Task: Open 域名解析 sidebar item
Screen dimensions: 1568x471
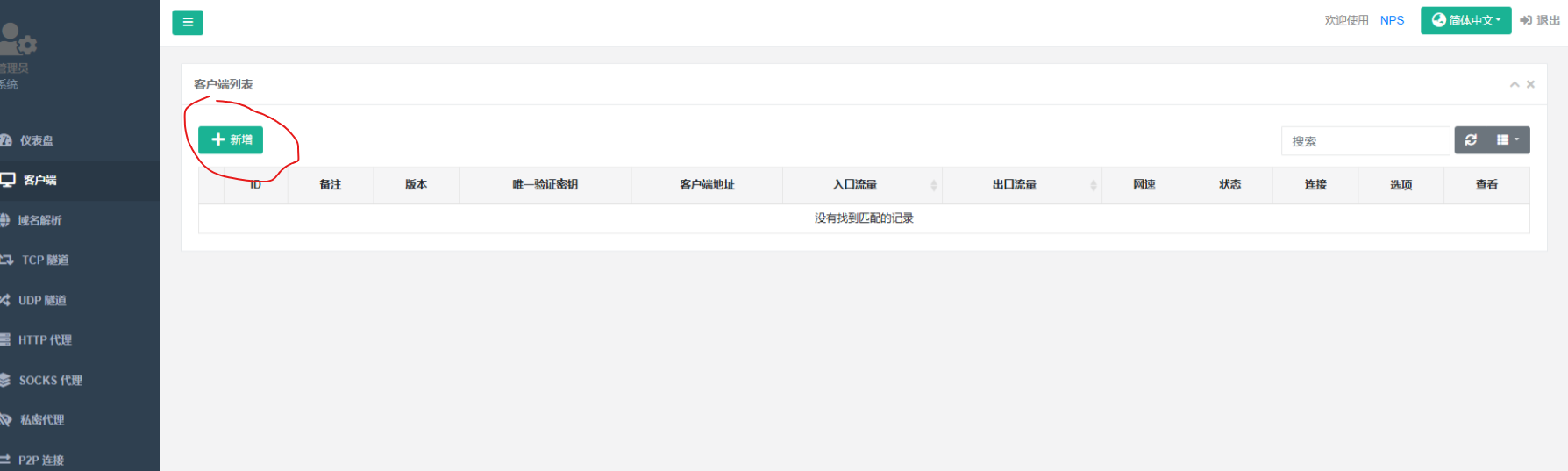Action: tap(39, 220)
